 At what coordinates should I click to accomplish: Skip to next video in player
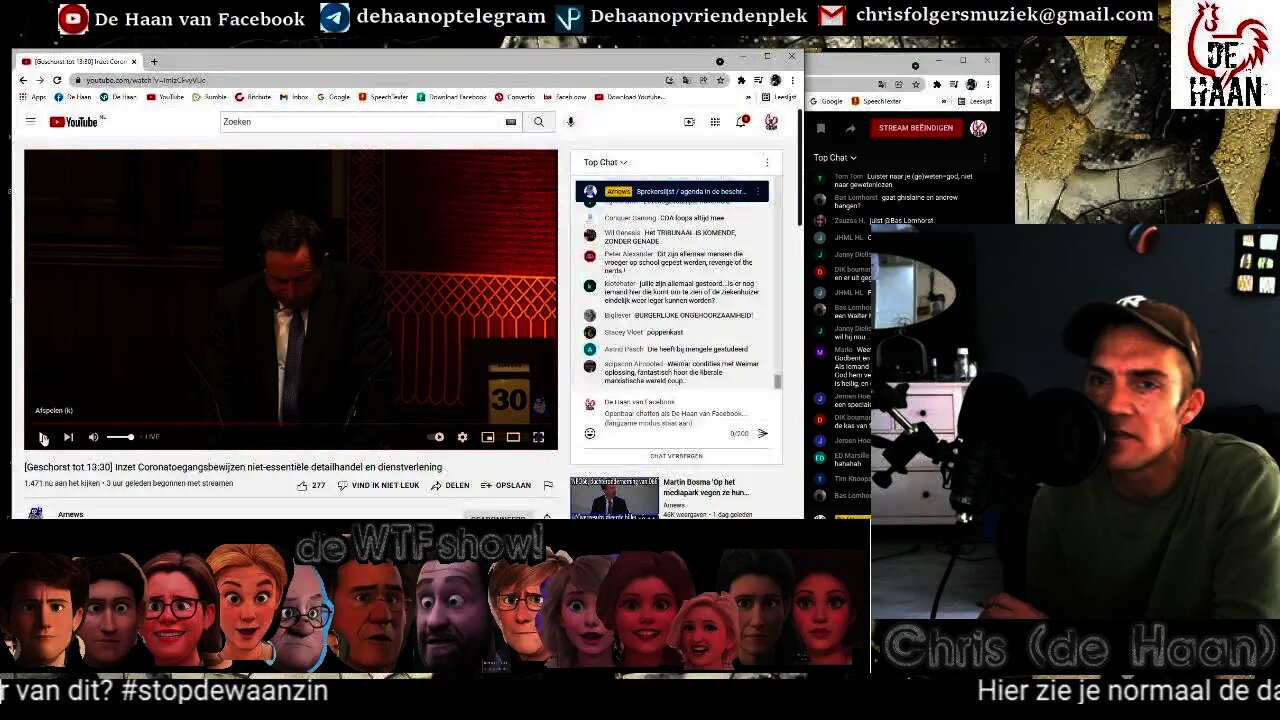click(68, 437)
